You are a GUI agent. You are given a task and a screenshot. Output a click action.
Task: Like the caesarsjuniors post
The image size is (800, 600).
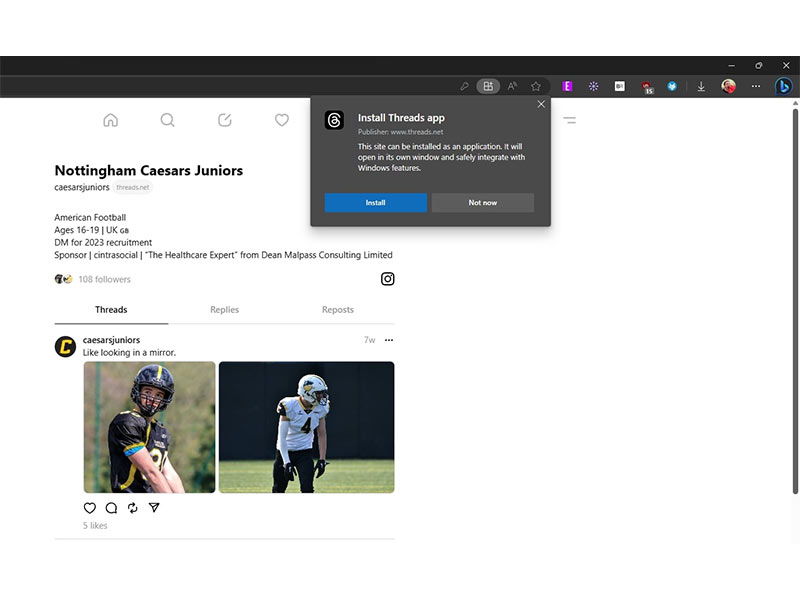point(90,508)
